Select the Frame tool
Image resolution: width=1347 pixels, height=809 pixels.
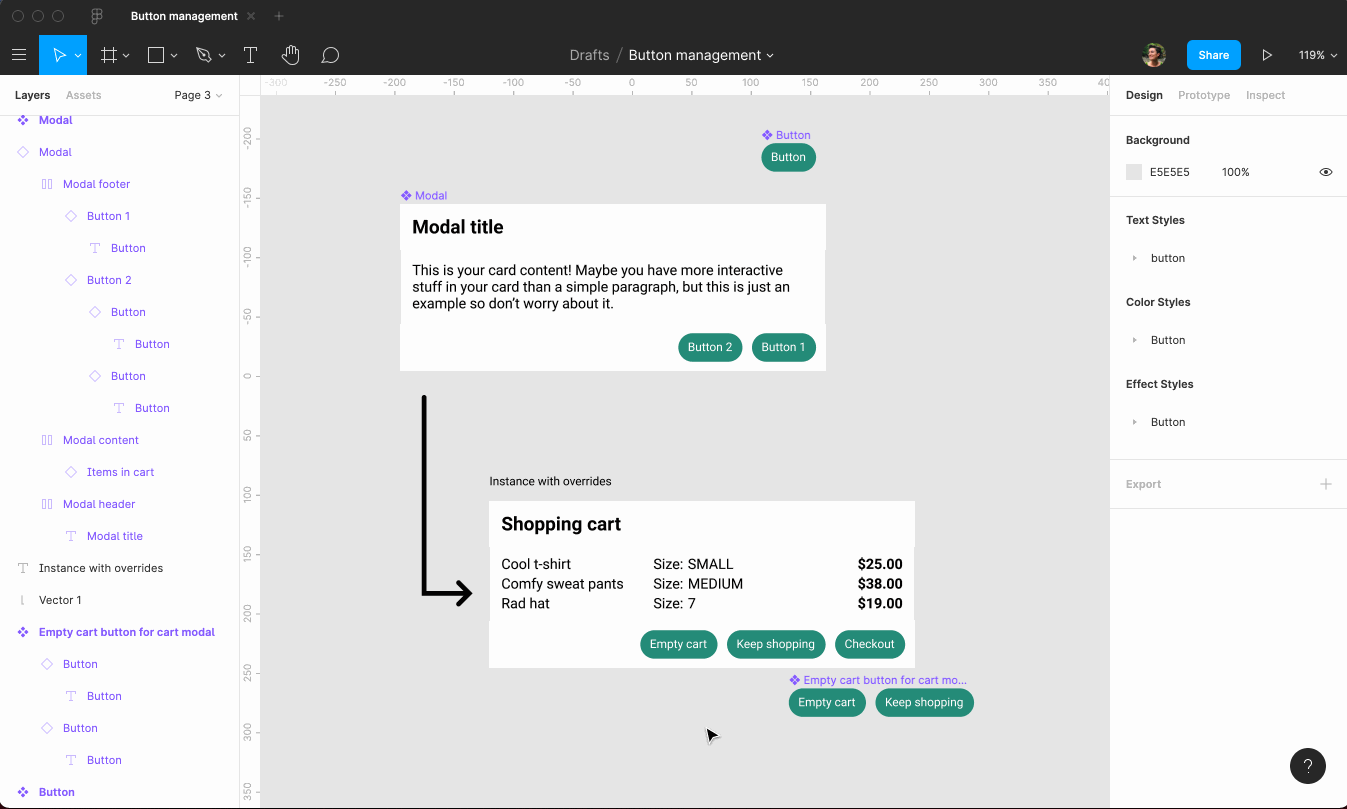[109, 55]
